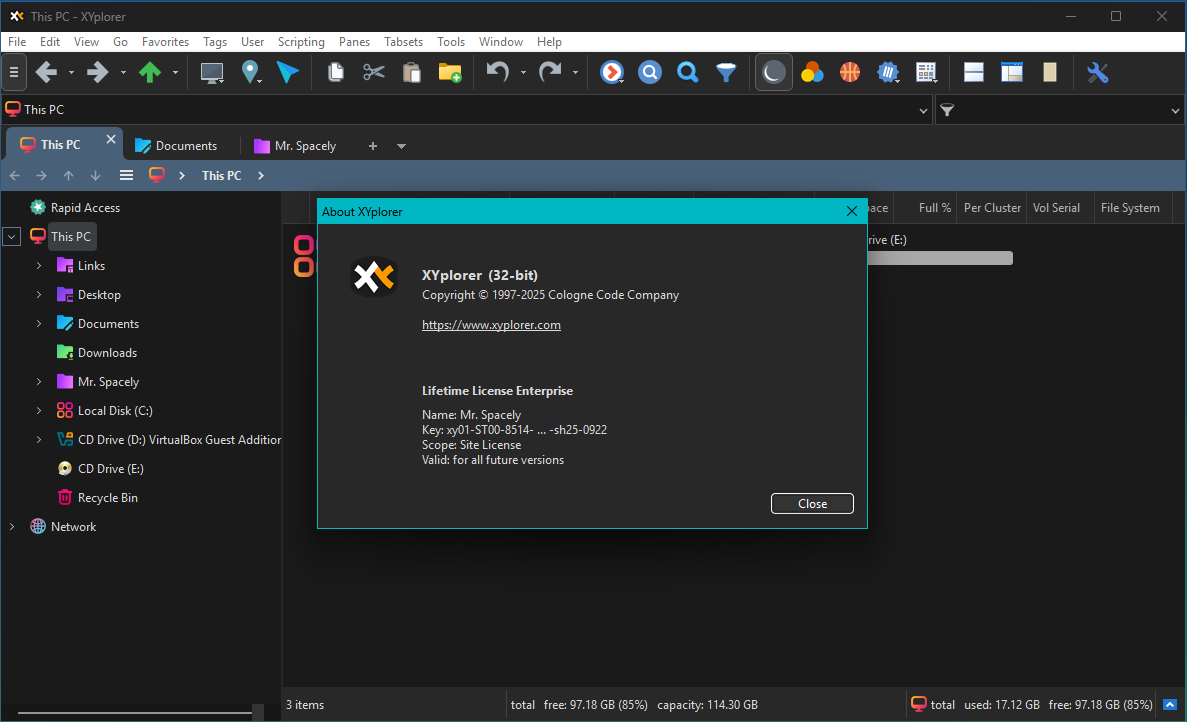The image size is (1187, 722).
Task: Click the status bar blue corner icon
Action: [x=1170, y=705]
